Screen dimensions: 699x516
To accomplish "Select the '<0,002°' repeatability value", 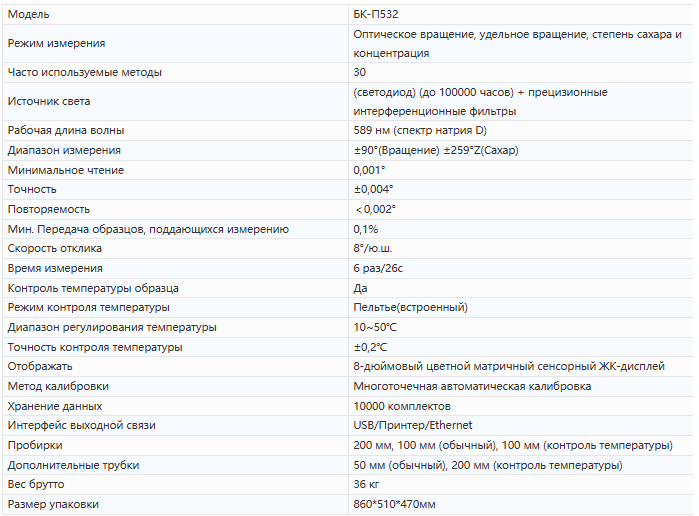I will pos(375,209).
